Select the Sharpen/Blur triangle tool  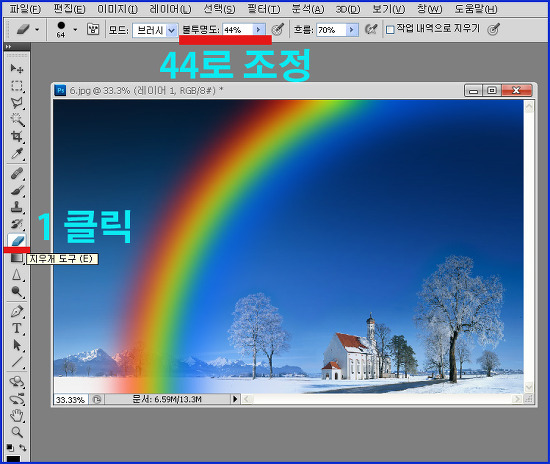[16, 275]
